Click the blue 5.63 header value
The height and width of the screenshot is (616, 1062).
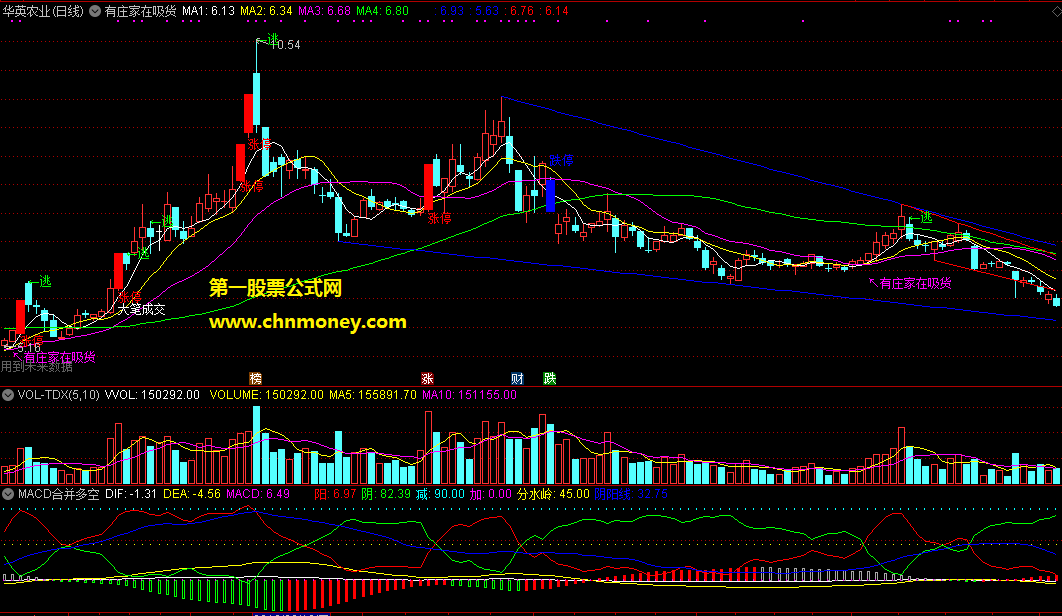(486, 11)
